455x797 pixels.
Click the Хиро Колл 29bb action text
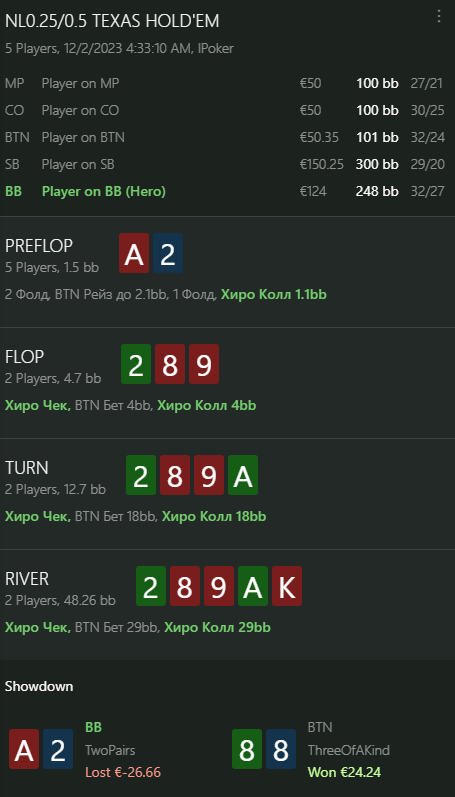point(218,628)
